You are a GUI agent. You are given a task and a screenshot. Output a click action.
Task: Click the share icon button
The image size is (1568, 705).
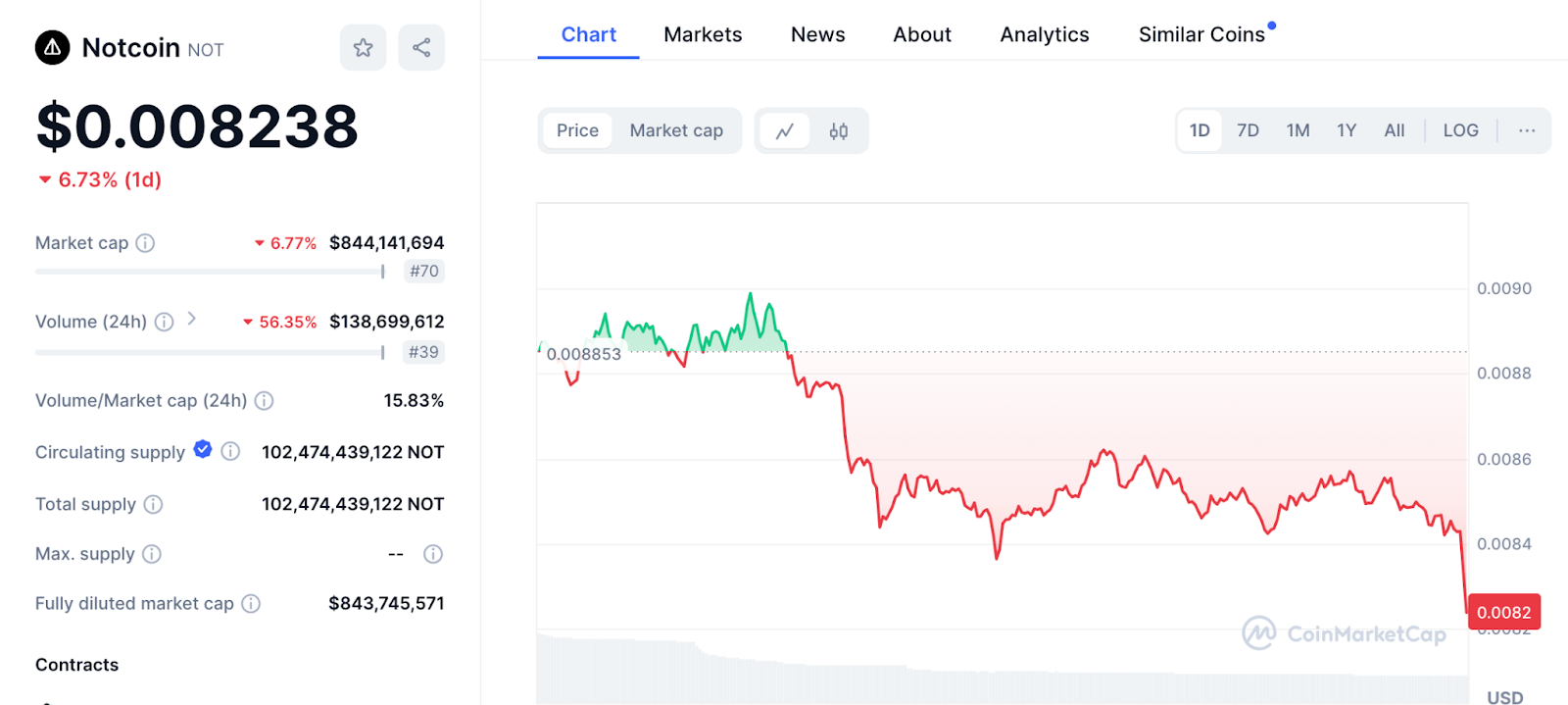421,47
